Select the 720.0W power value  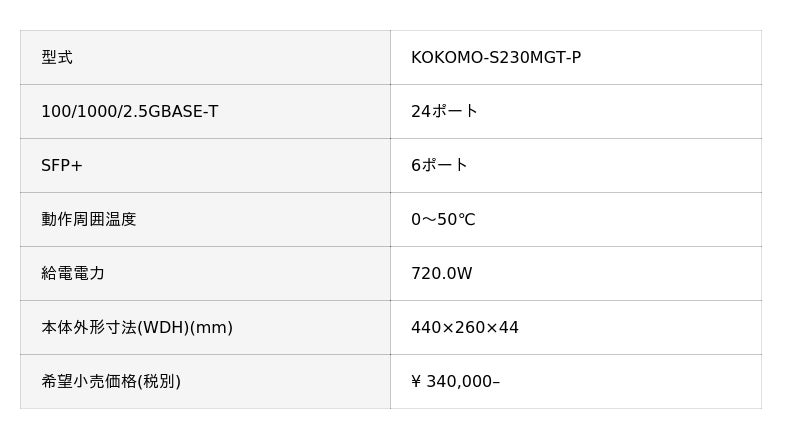441,274
